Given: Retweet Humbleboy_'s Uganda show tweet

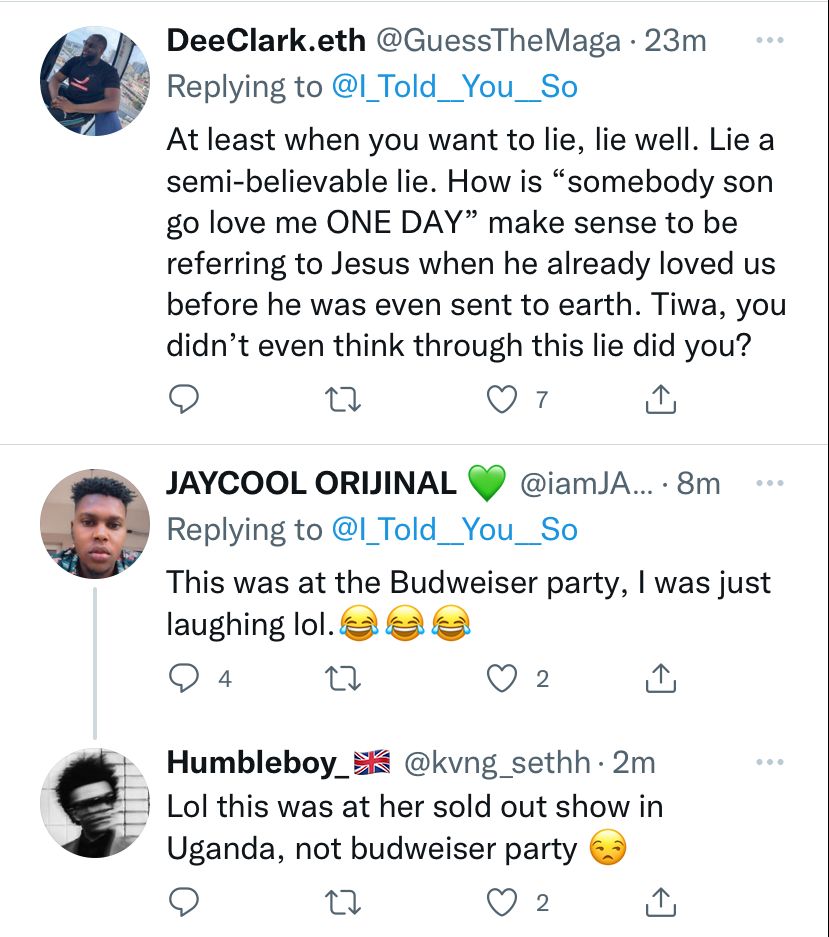Looking at the screenshot, I should [x=342, y=903].
